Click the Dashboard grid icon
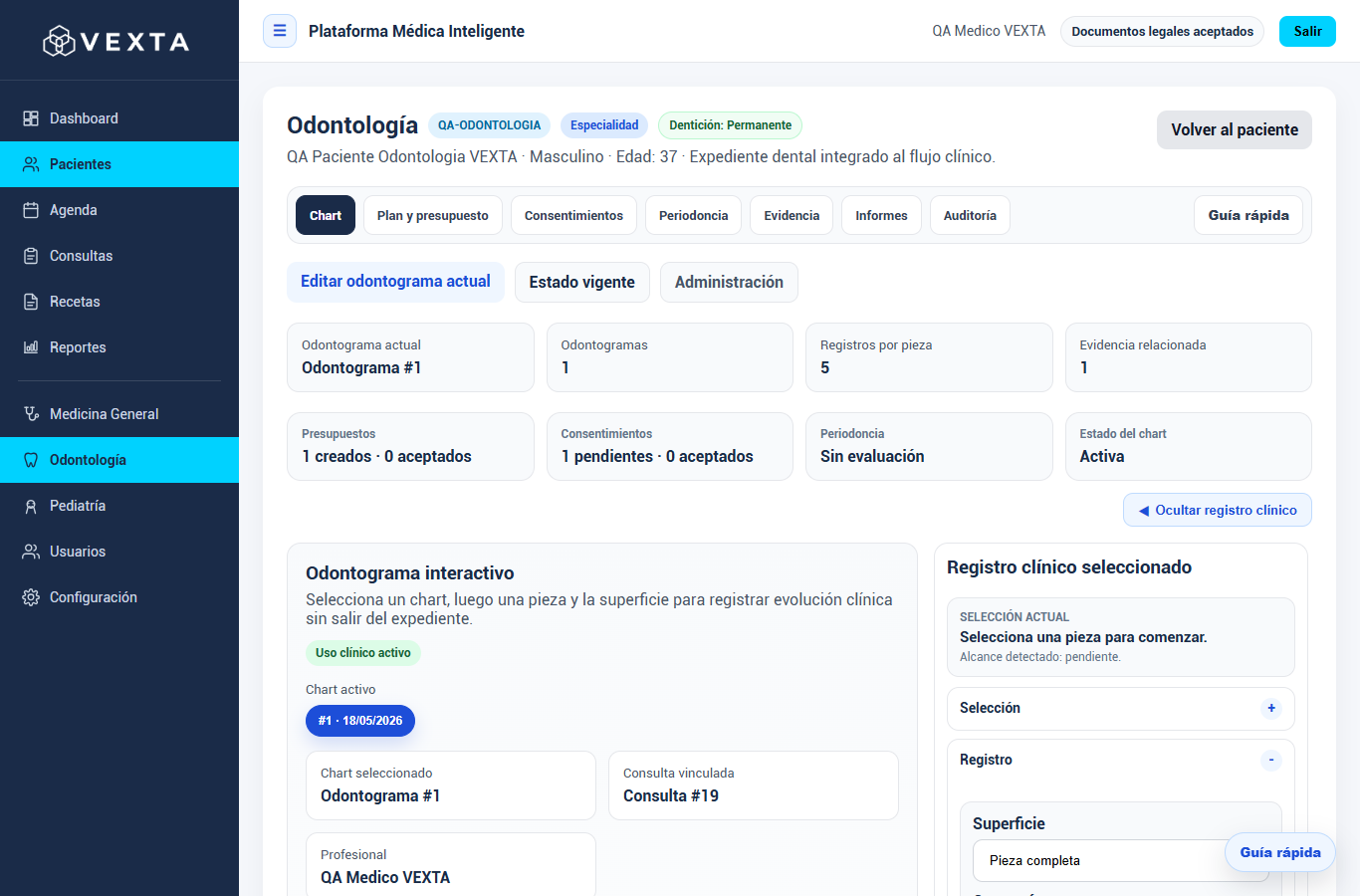 pos(31,118)
